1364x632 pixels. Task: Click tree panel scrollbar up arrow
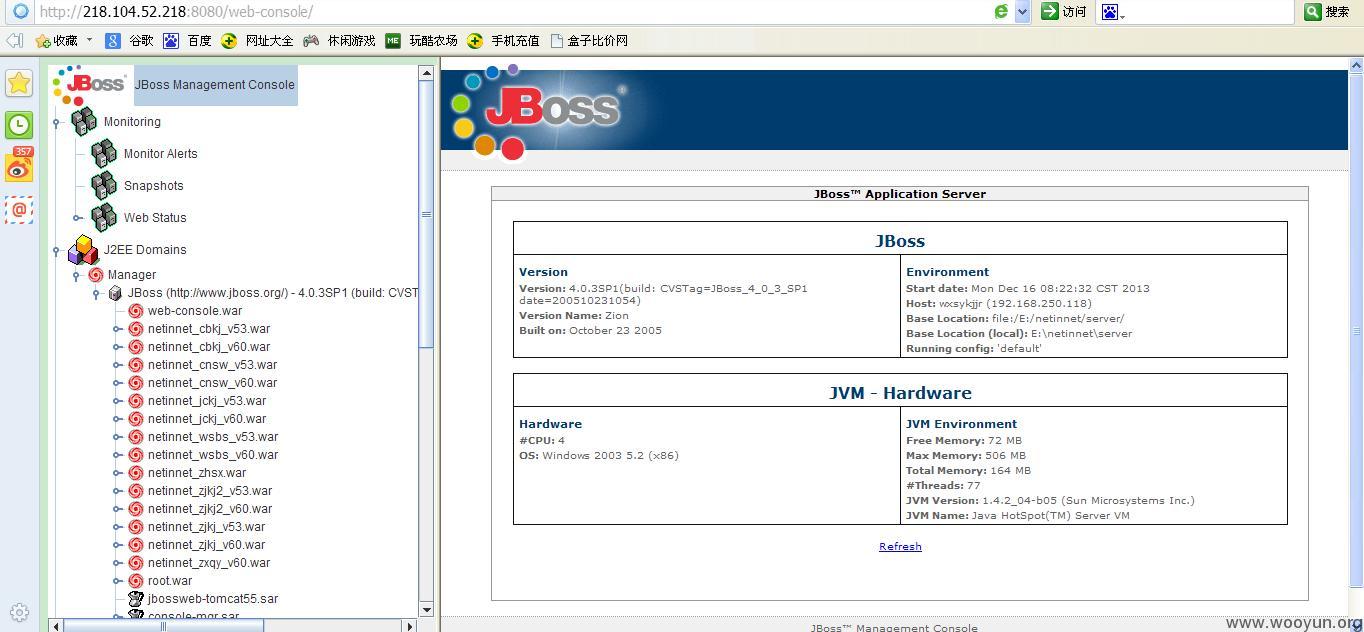(x=427, y=73)
